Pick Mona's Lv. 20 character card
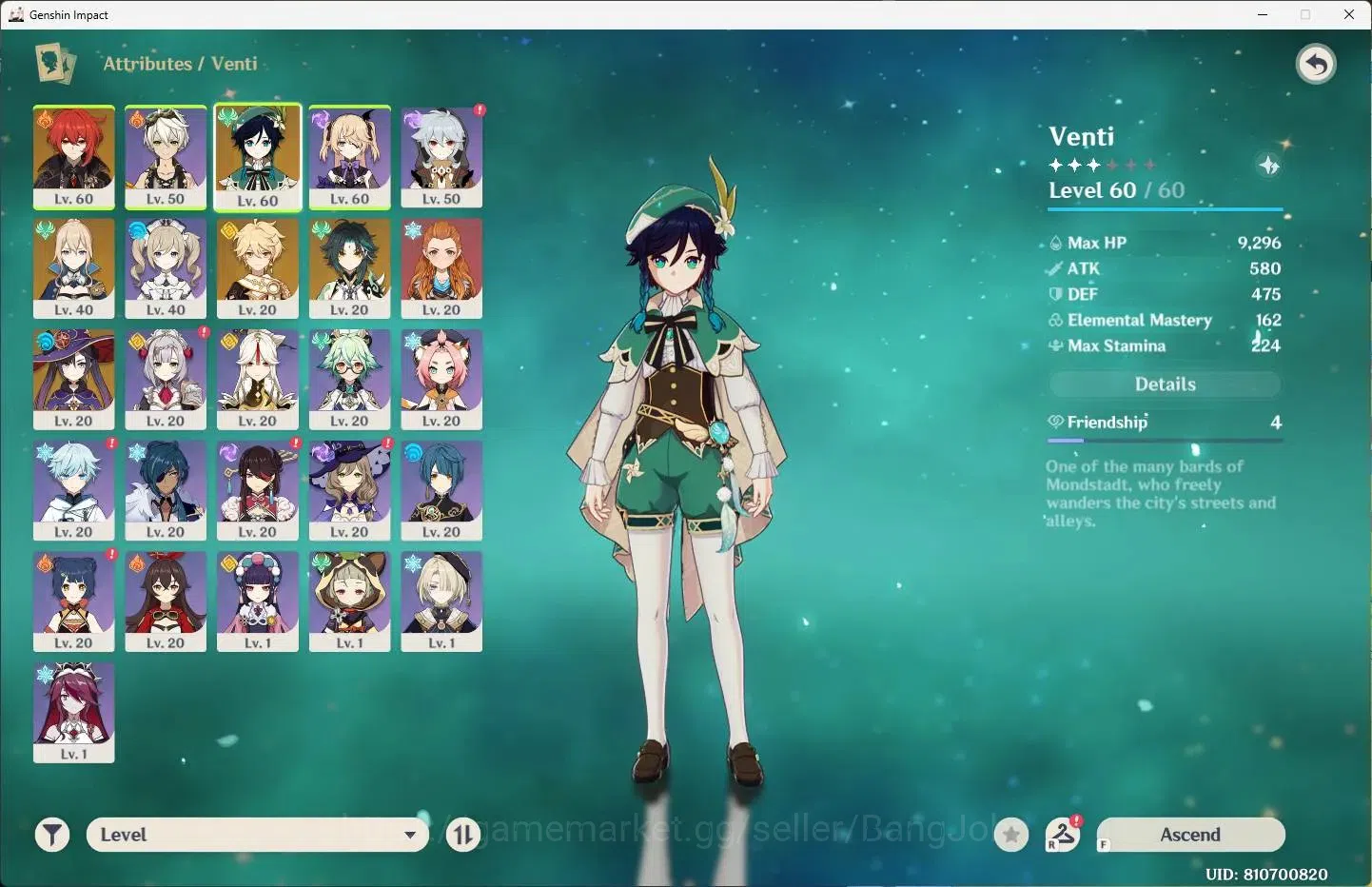This screenshot has height=887, width=1372. click(74, 380)
